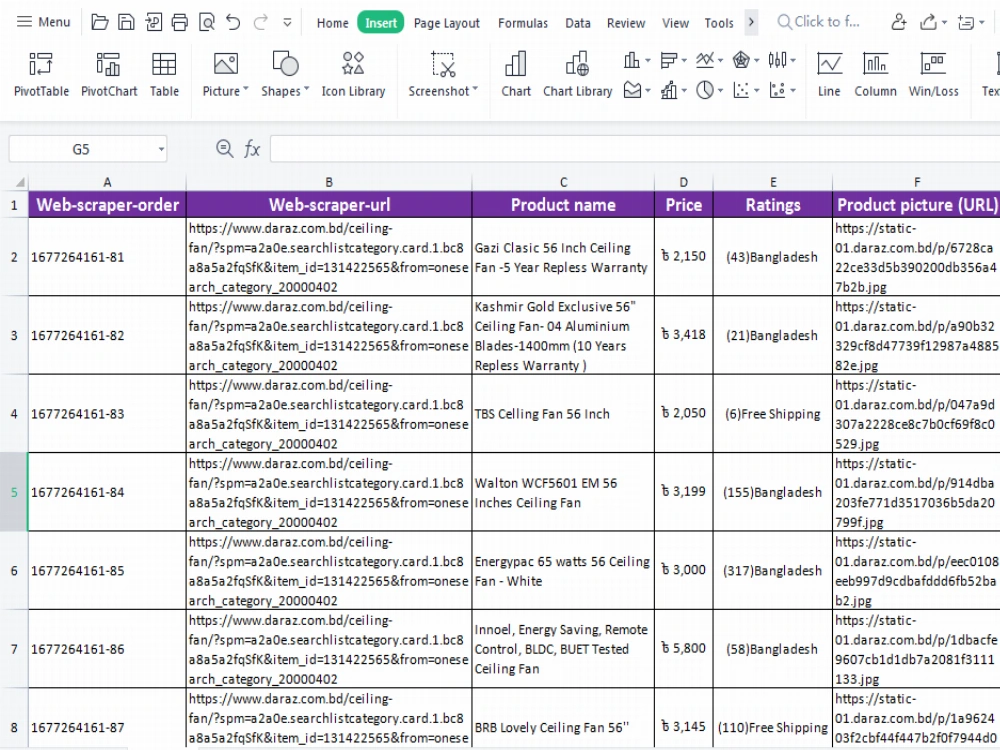Click the Chart button

click(x=516, y=75)
